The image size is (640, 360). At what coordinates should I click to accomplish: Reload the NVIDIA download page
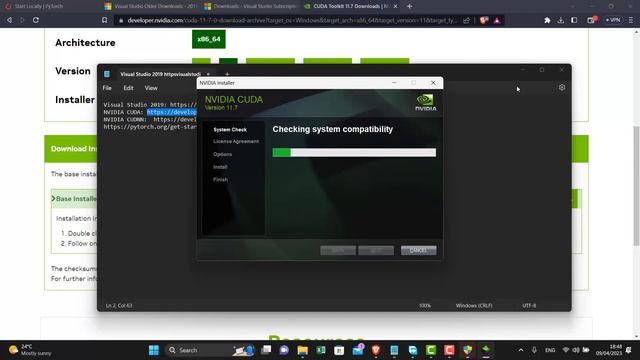[36, 20]
